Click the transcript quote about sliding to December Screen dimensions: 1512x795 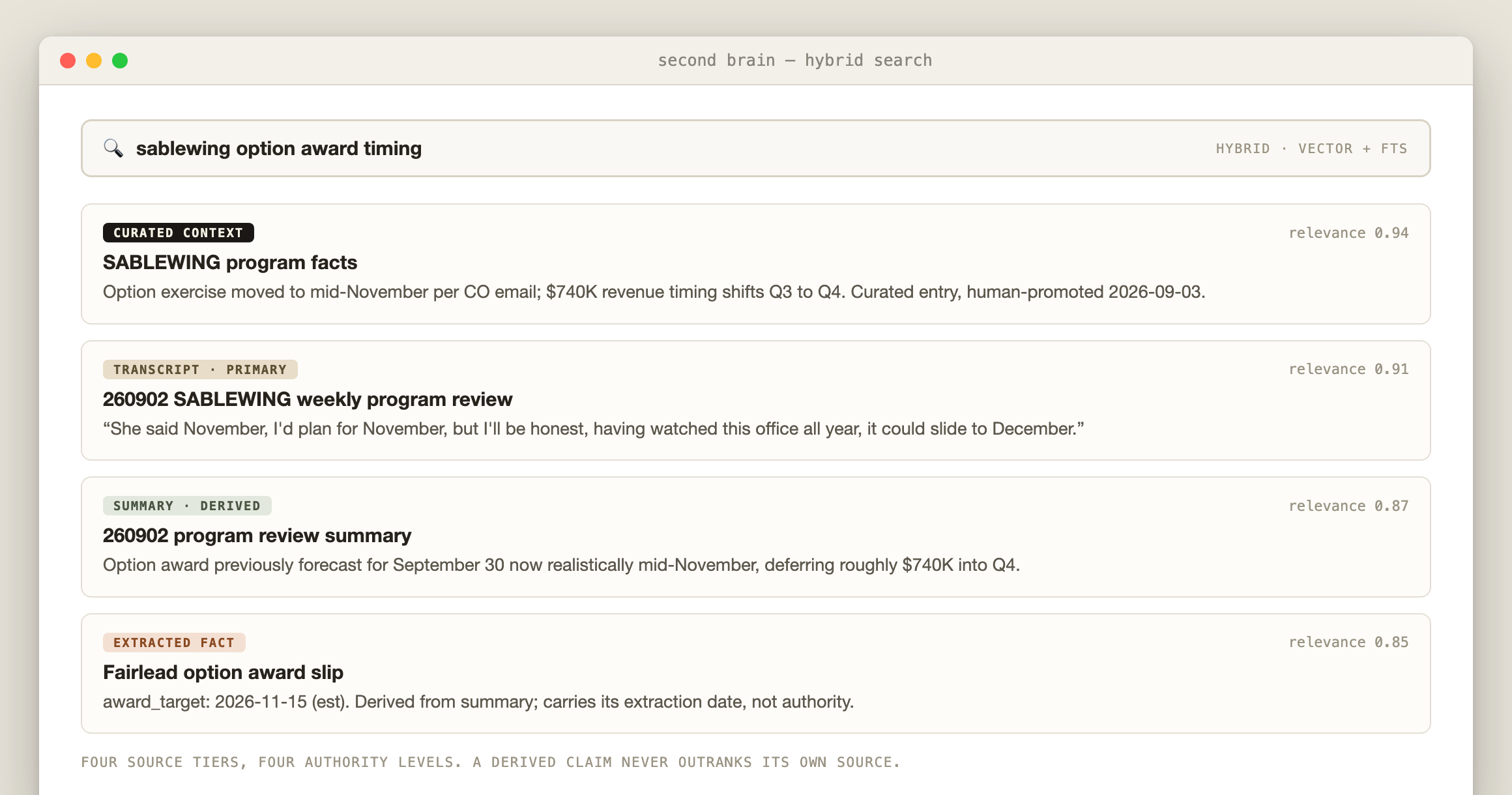[594, 429]
